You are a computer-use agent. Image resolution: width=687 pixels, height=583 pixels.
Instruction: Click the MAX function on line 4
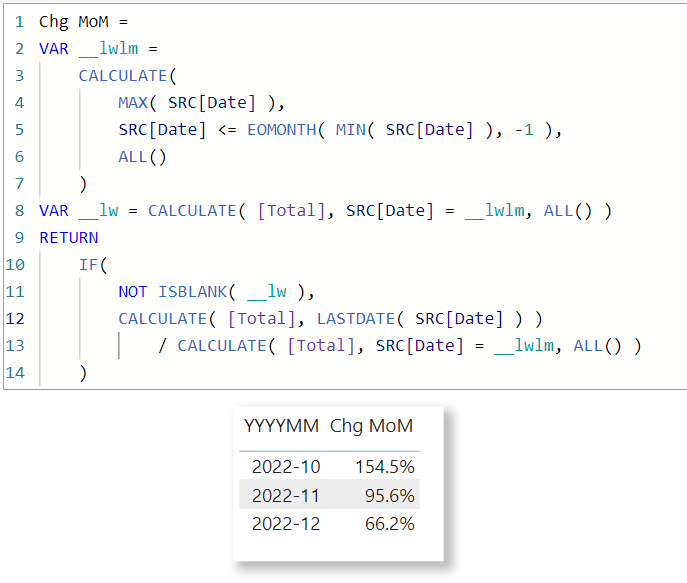133,102
